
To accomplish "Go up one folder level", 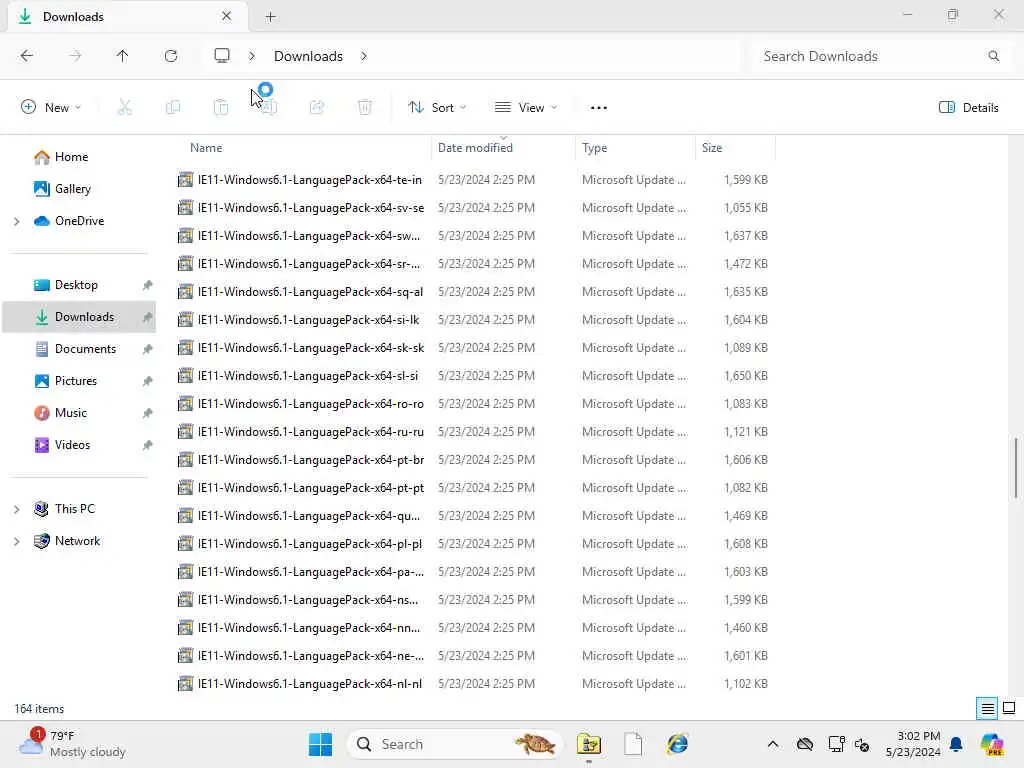I will [122, 56].
